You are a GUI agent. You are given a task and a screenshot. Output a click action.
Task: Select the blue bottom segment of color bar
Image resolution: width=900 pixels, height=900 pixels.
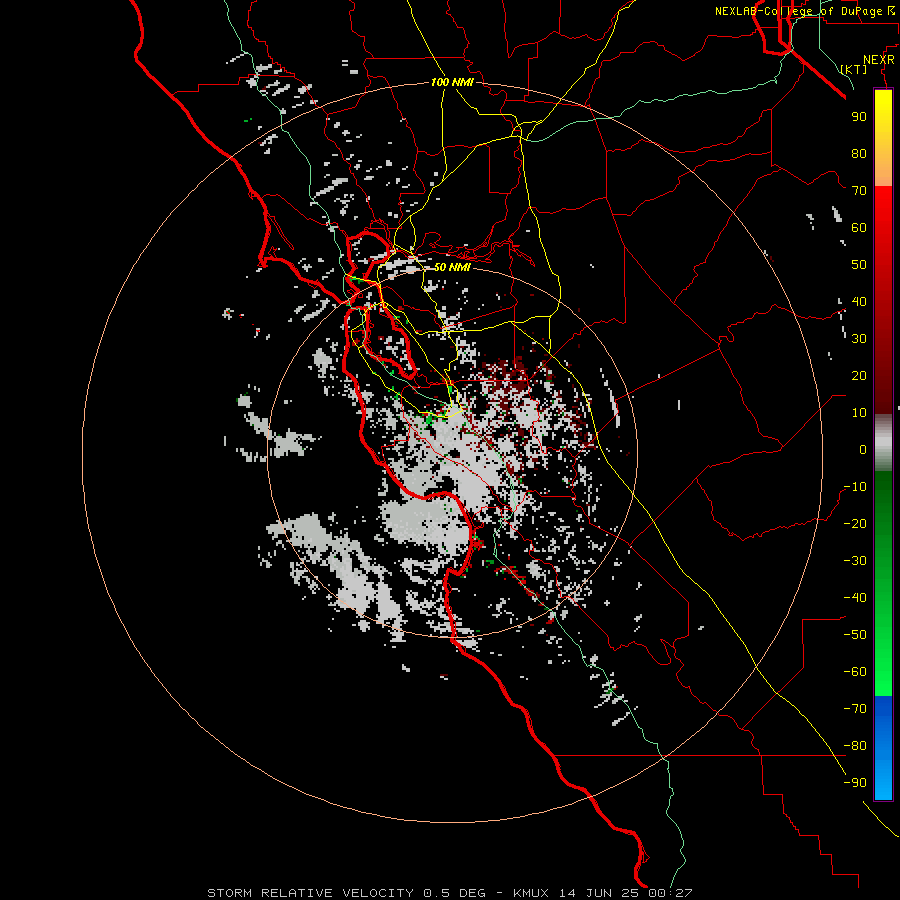tap(883, 748)
